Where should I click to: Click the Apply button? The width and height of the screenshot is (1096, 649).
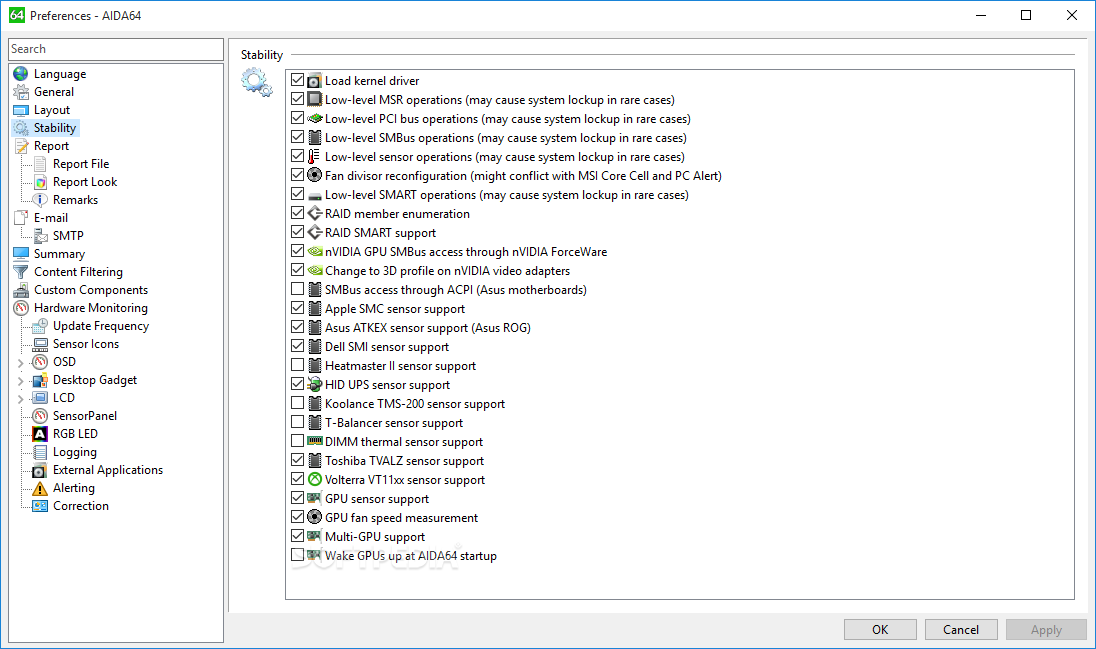click(x=1046, y=629)
